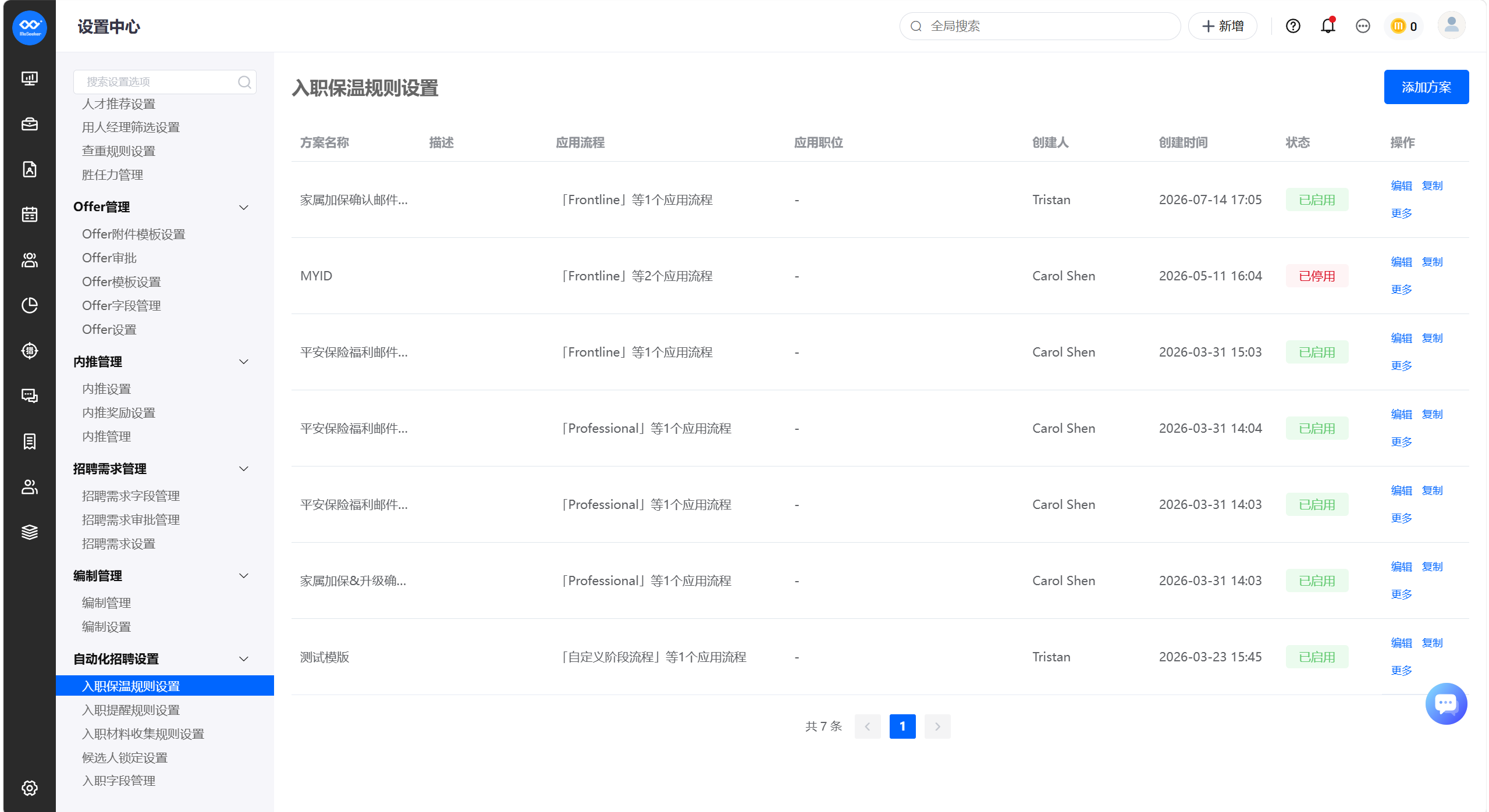This screenshot has height=812, width=1489.
Task: Click the MoSeeker logo icon
Action: [x=30, y=27]
